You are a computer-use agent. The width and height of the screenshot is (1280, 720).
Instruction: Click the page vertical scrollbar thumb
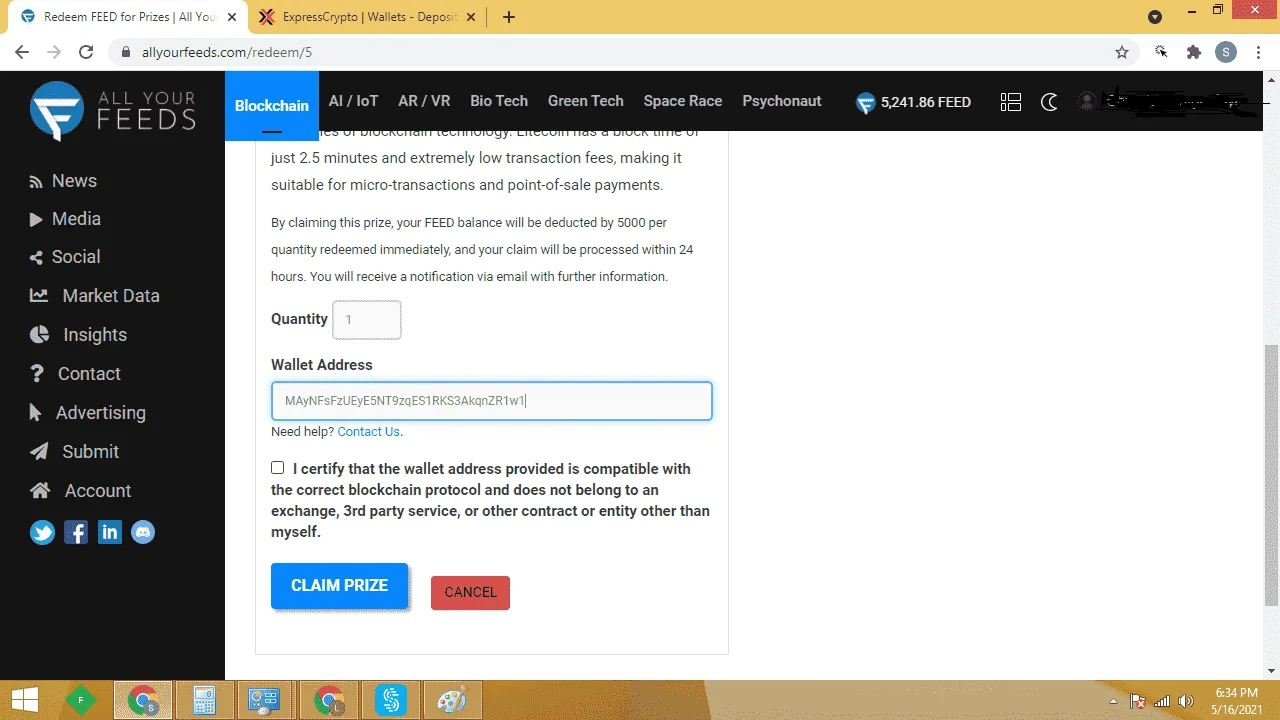pos(1271,474)
